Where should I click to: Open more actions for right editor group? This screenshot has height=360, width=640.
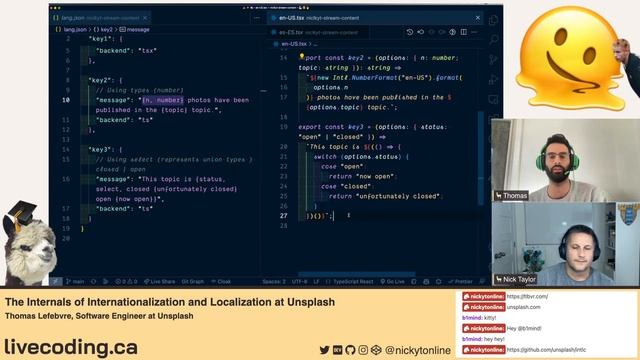pos(474,32)
